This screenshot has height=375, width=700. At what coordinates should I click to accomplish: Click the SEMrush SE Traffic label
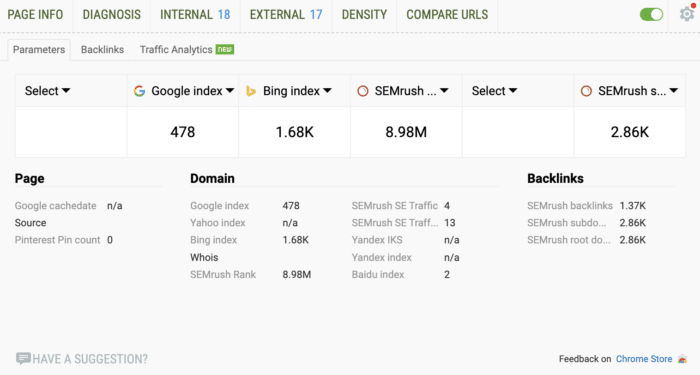point(395,206)
